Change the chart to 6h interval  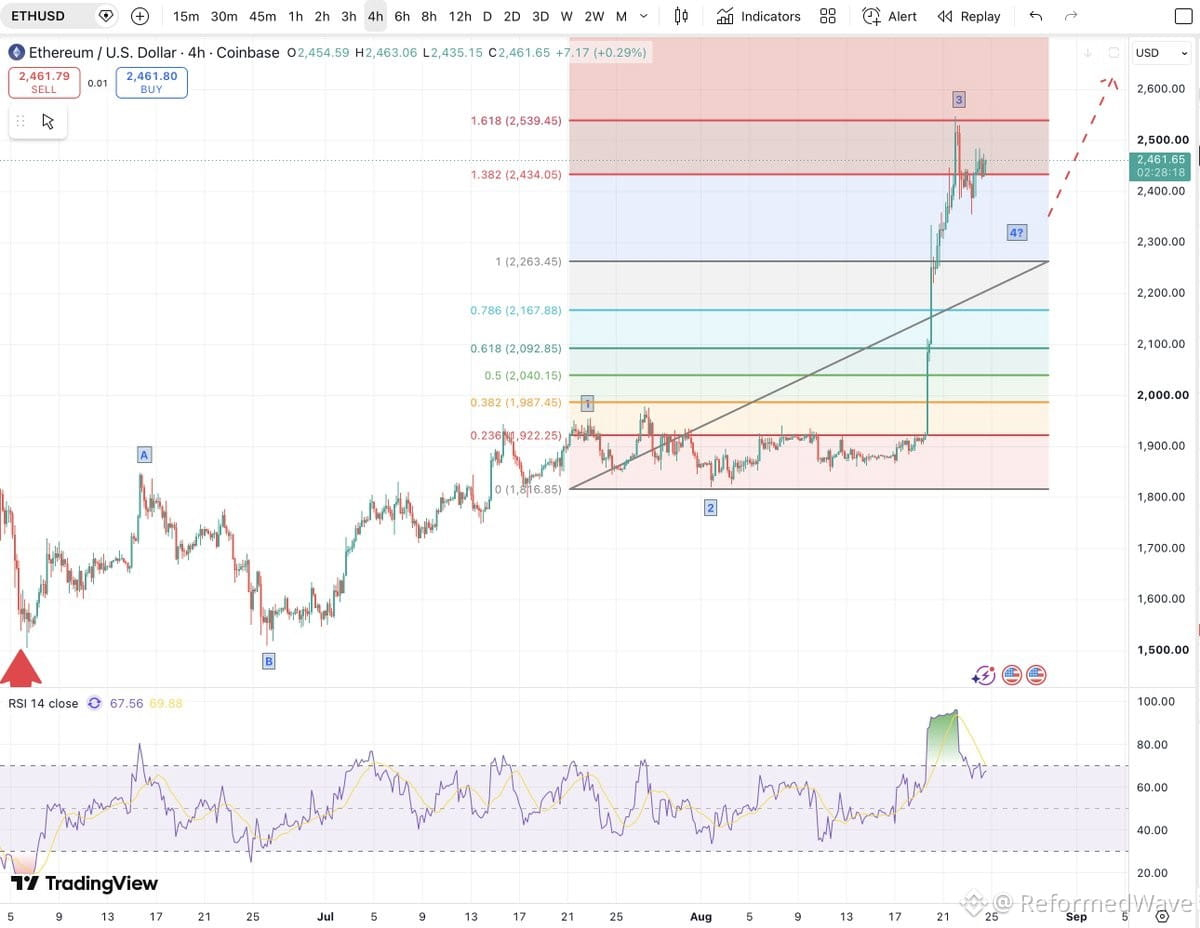402,16
